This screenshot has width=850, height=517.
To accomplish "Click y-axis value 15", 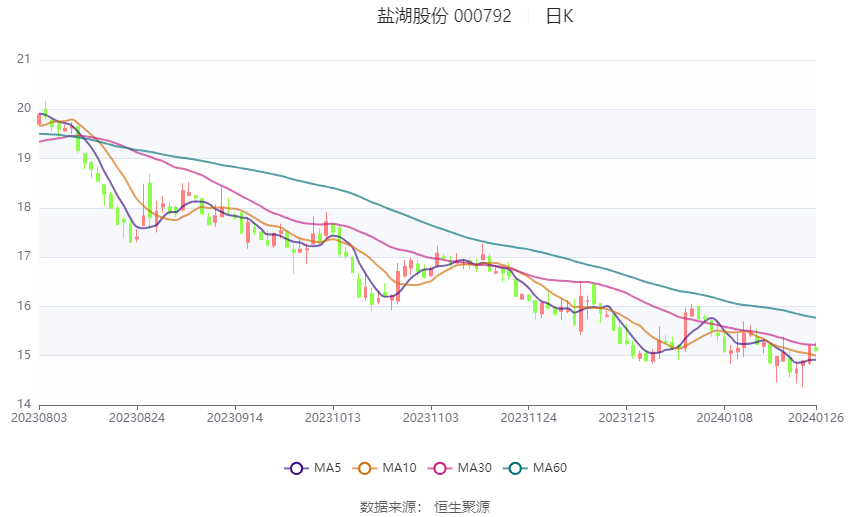I will [24, 356].
